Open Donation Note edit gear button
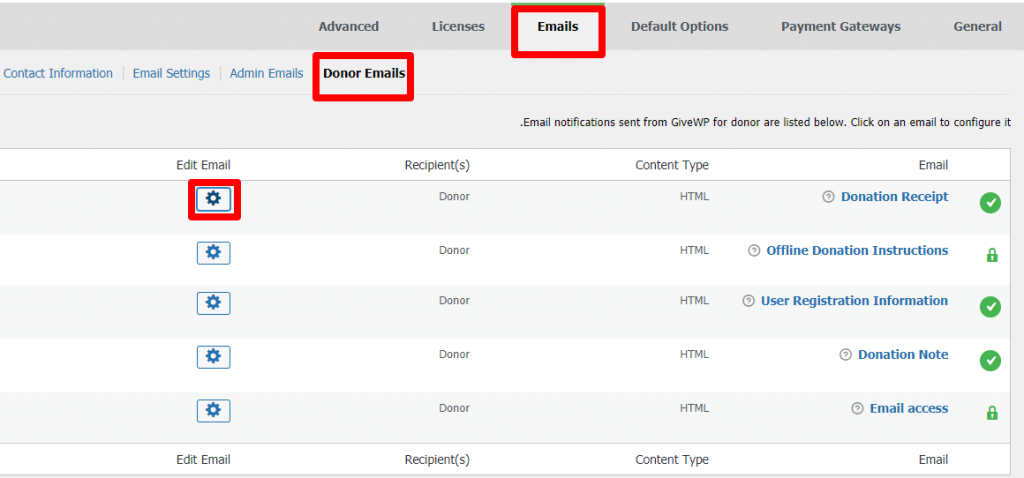Viewport: 1024px width, 478px height. tap(214, 357)
